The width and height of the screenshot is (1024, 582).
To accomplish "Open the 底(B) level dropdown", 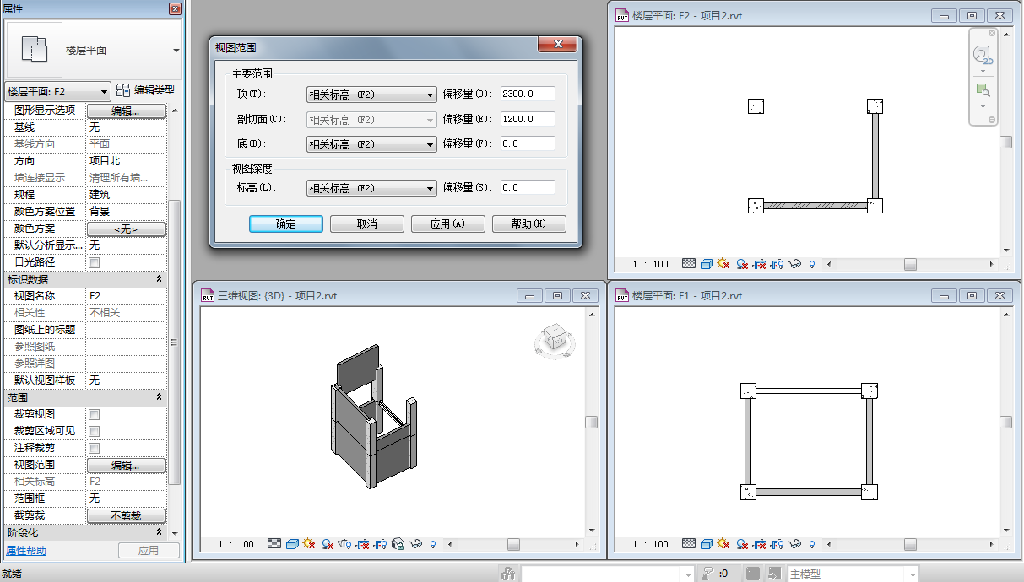I will [x=371, y=144].
